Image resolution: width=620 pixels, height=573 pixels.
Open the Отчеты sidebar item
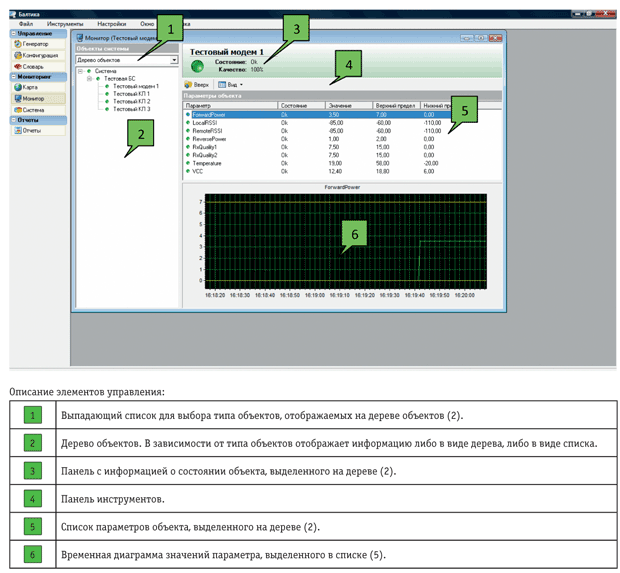coord(39,130)
